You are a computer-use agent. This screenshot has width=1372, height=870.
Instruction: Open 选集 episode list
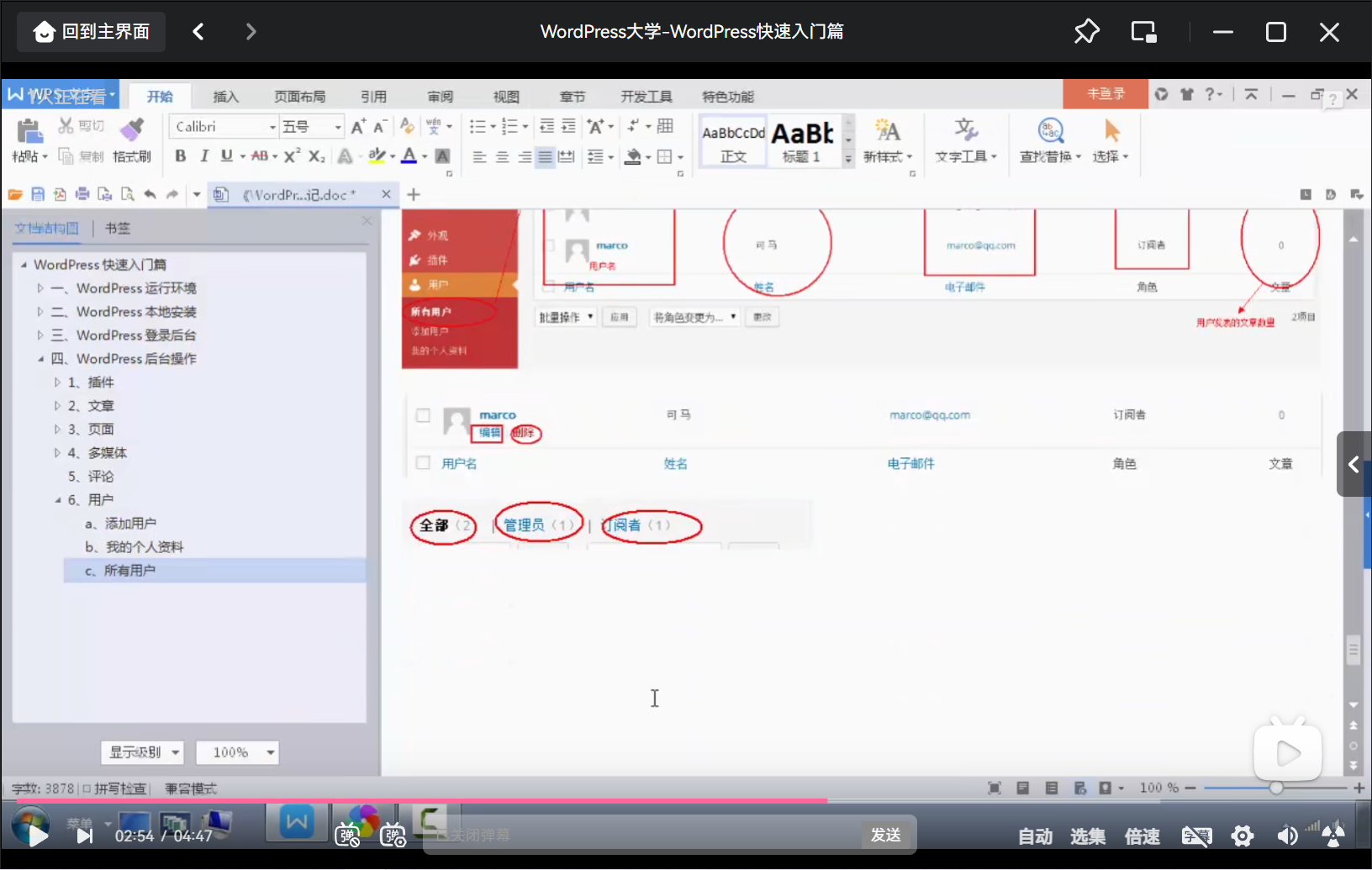(x=1087, y=836)
